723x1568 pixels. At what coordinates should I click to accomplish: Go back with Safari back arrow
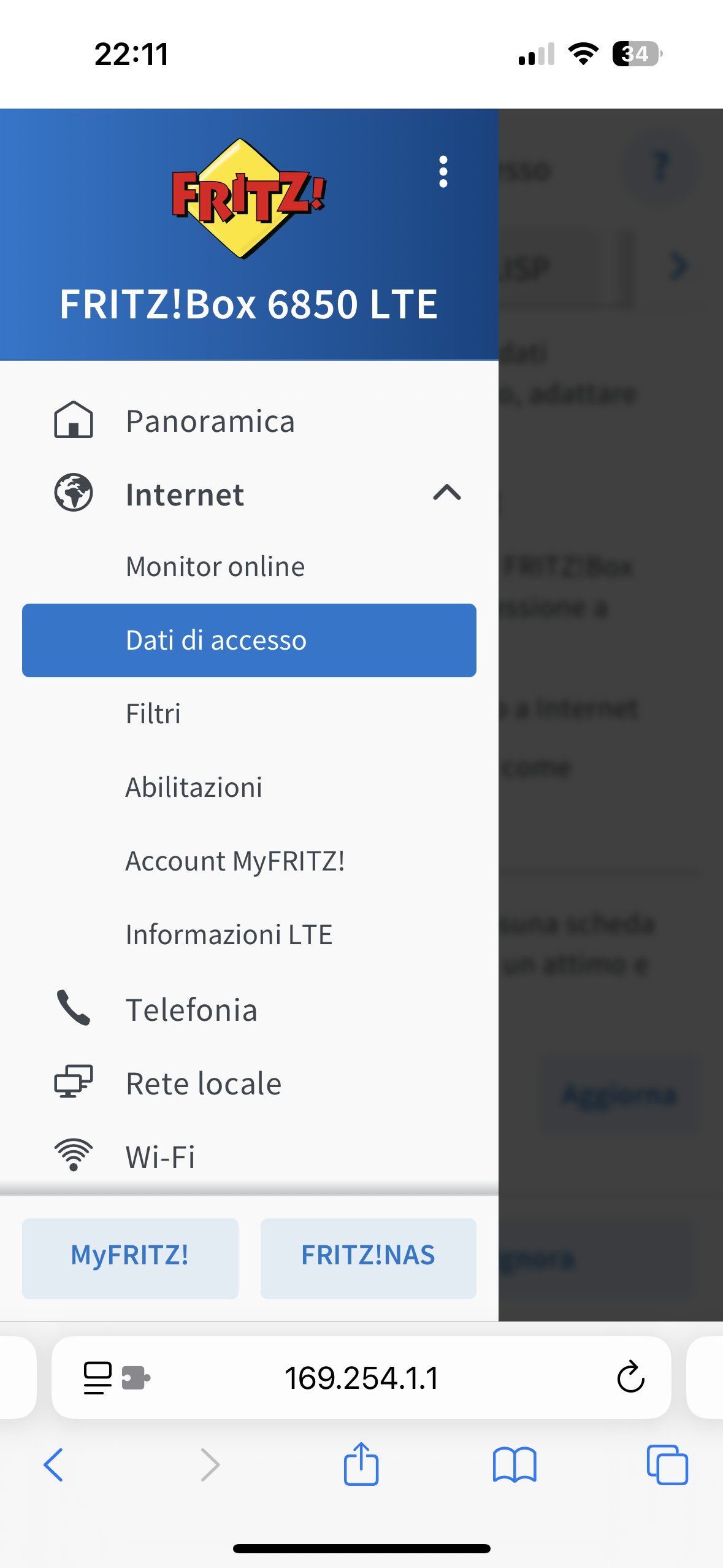click(x=54, y=1464)
